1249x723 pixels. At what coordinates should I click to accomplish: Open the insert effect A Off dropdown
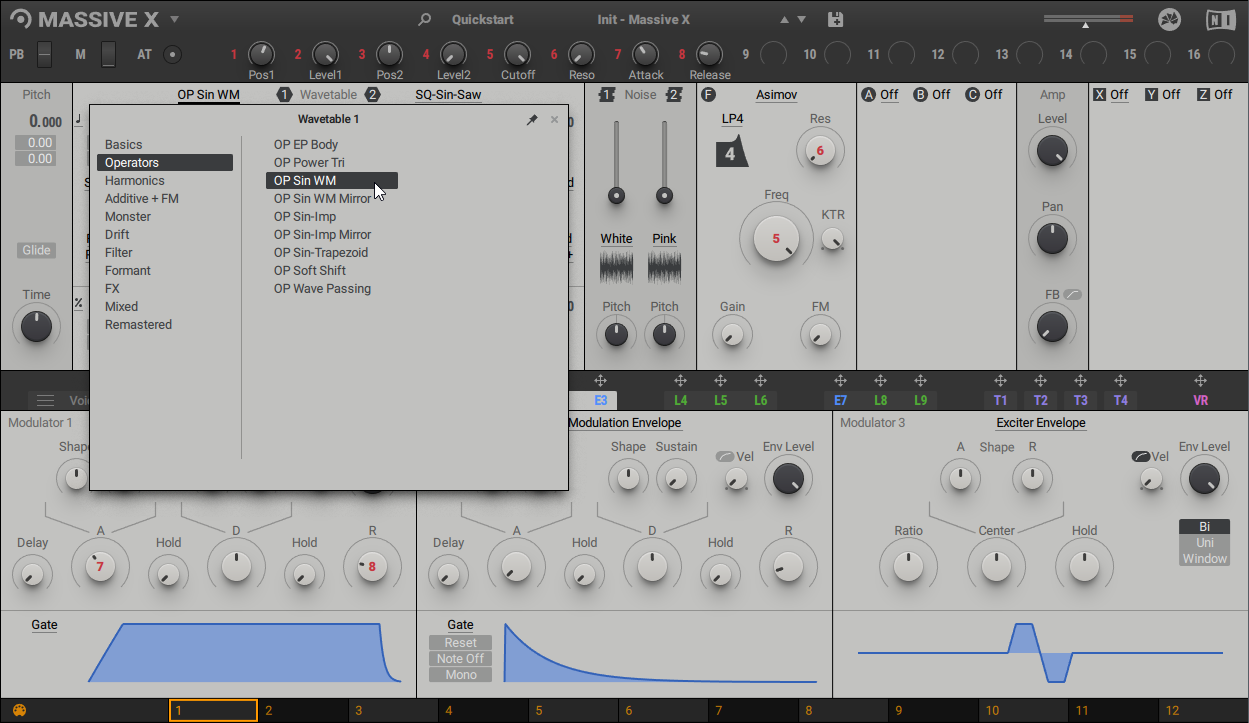[x=889, y=95]
